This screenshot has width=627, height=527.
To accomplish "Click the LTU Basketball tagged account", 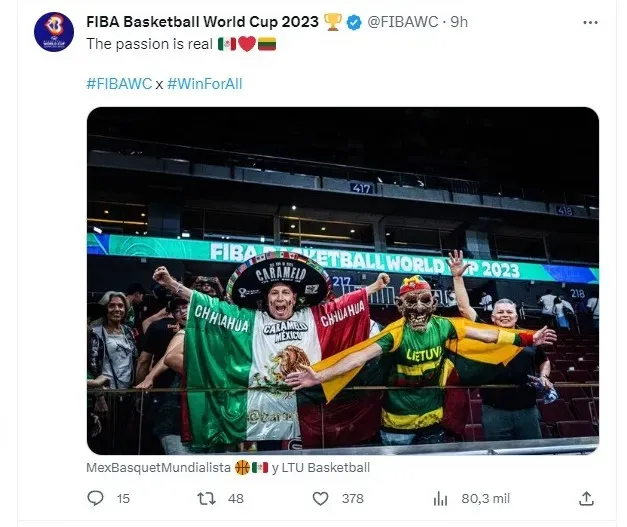I will [326, 467].
